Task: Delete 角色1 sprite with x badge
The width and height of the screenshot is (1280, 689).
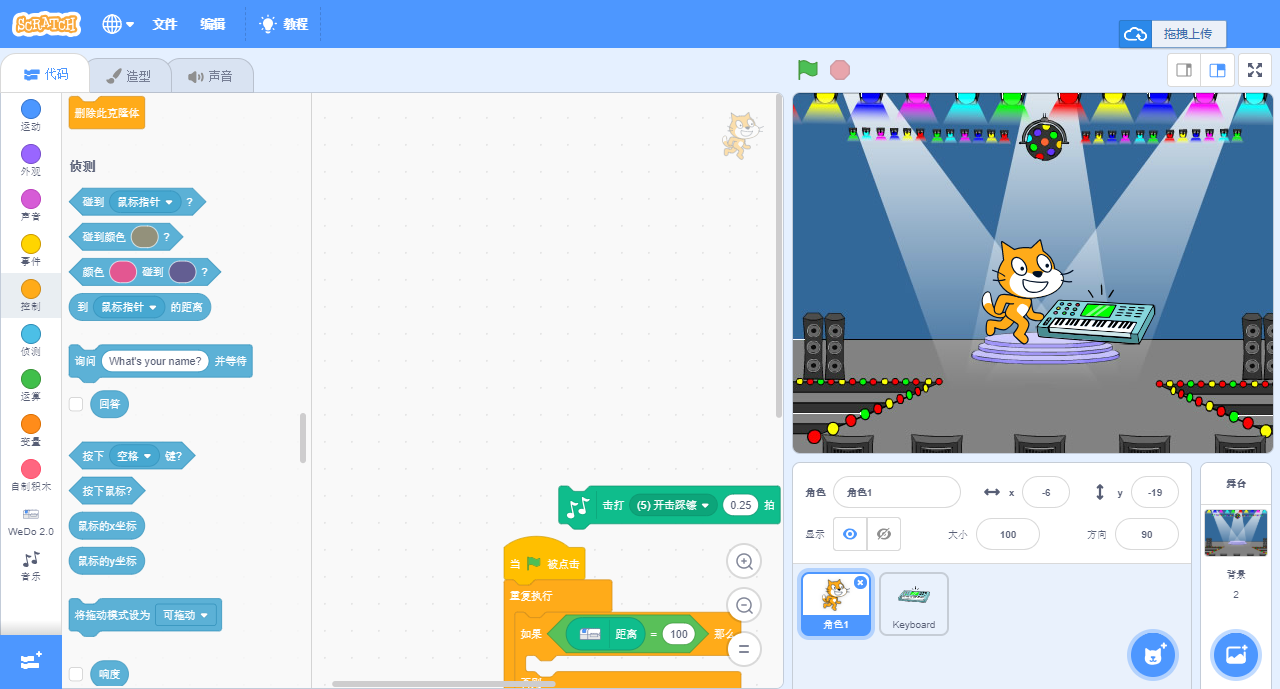Action: click(x=860, y=582)
